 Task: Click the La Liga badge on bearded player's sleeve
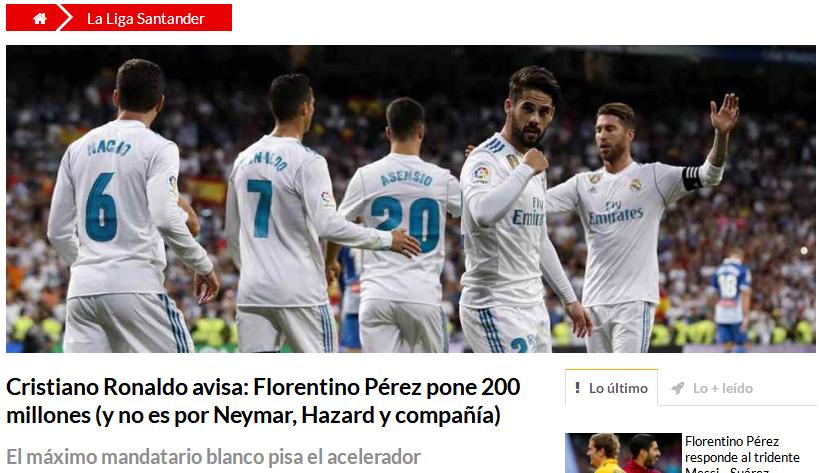tap(481, 174)
